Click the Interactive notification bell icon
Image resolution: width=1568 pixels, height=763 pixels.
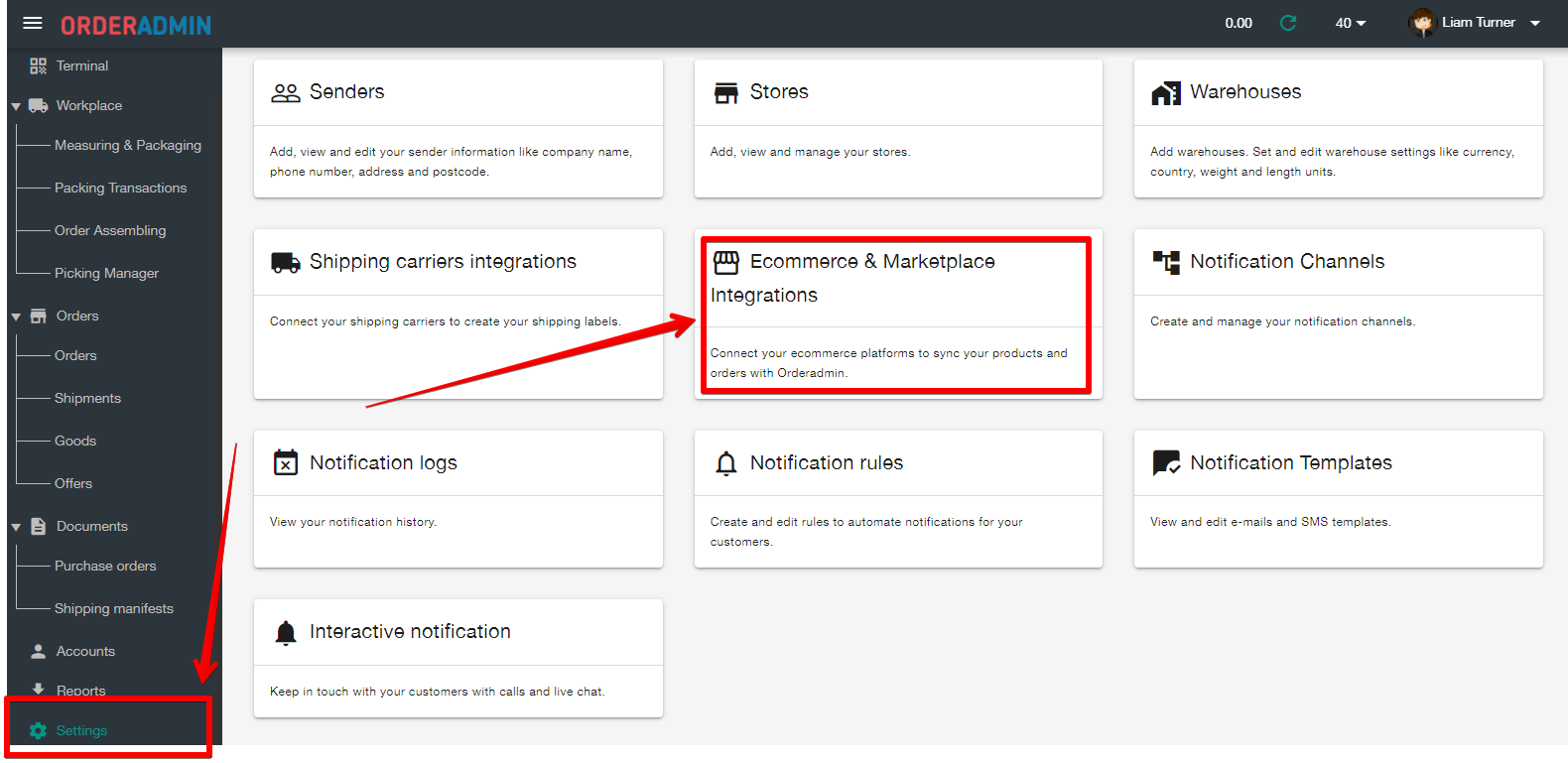(x=286, y=632)
